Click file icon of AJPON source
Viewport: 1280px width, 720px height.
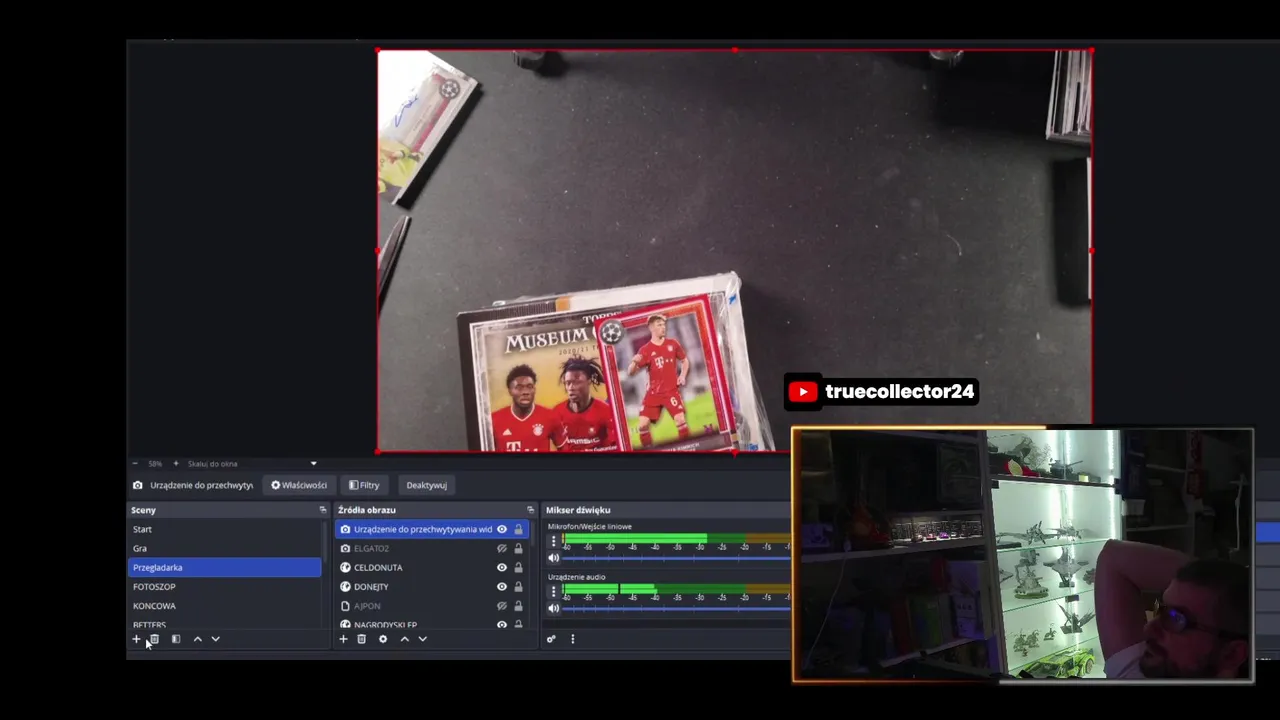345,606
